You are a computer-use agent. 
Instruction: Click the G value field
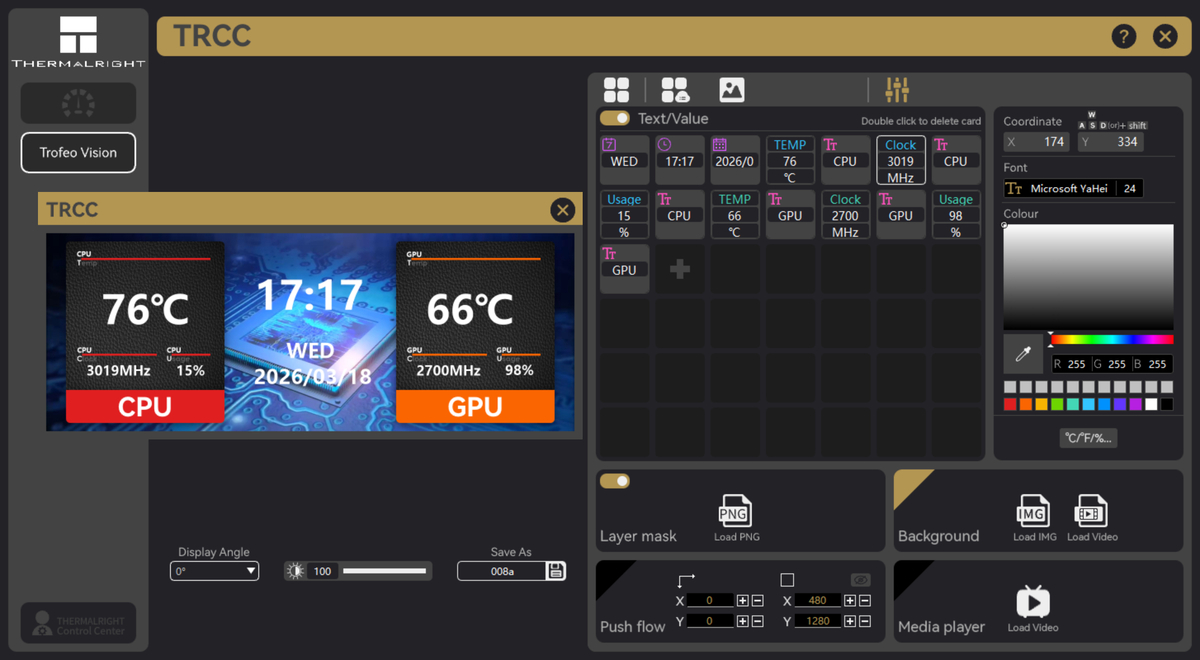[x=1112, y=364]
